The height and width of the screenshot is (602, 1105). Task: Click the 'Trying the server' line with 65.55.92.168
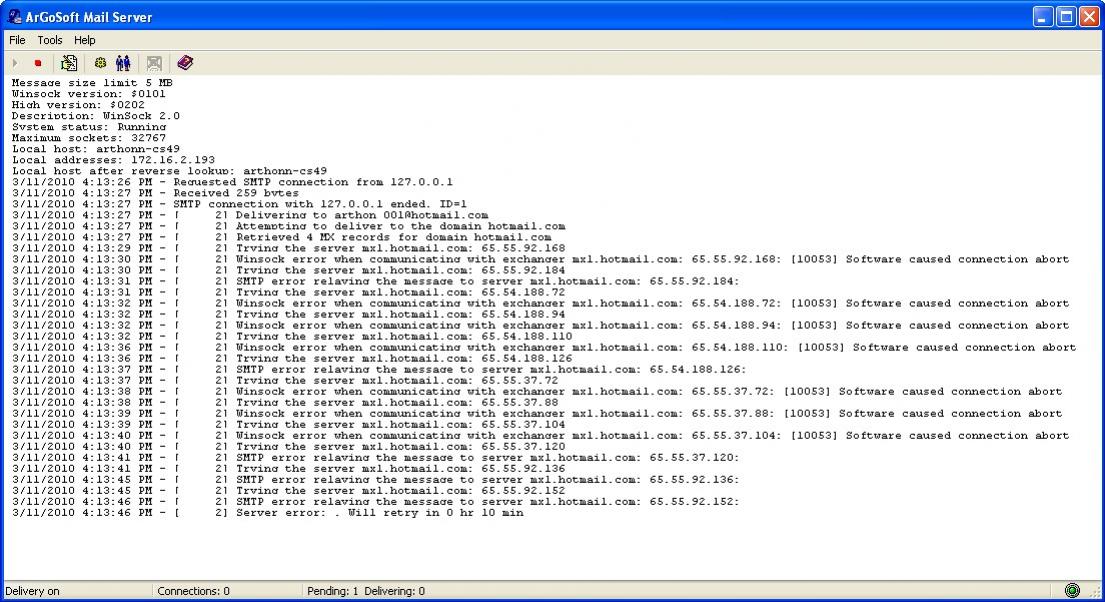pos(289,248)
